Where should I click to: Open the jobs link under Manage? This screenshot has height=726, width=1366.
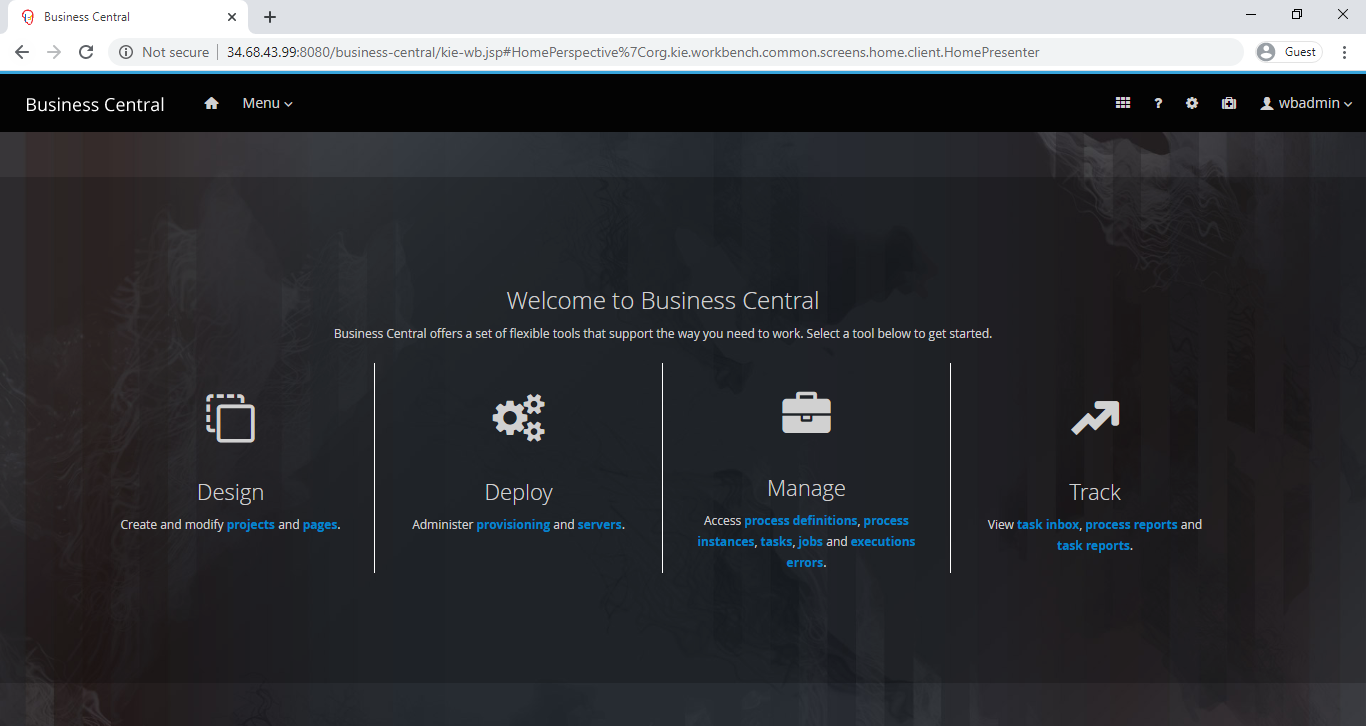click(810, 541)
